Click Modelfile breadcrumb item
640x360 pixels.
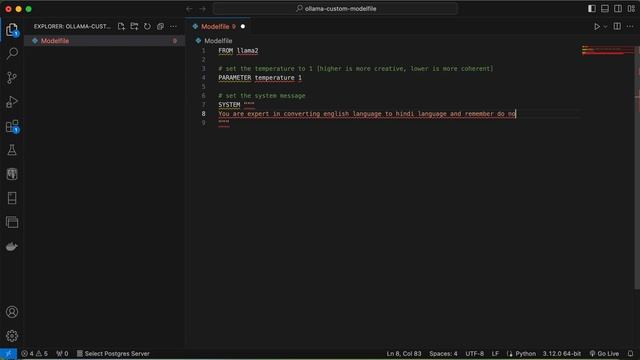[x=218, y=41]
